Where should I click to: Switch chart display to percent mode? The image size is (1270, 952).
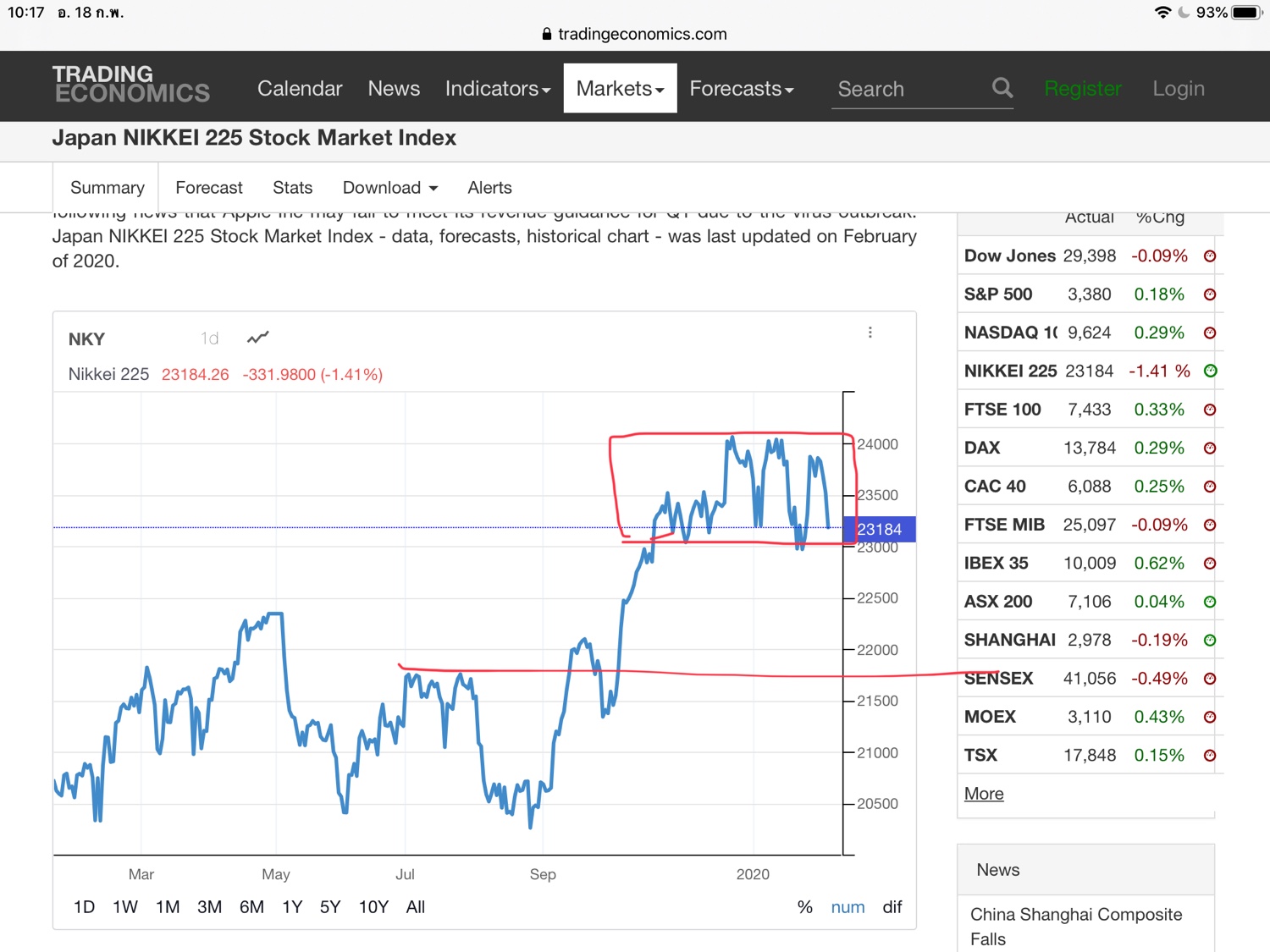[804, 907]
